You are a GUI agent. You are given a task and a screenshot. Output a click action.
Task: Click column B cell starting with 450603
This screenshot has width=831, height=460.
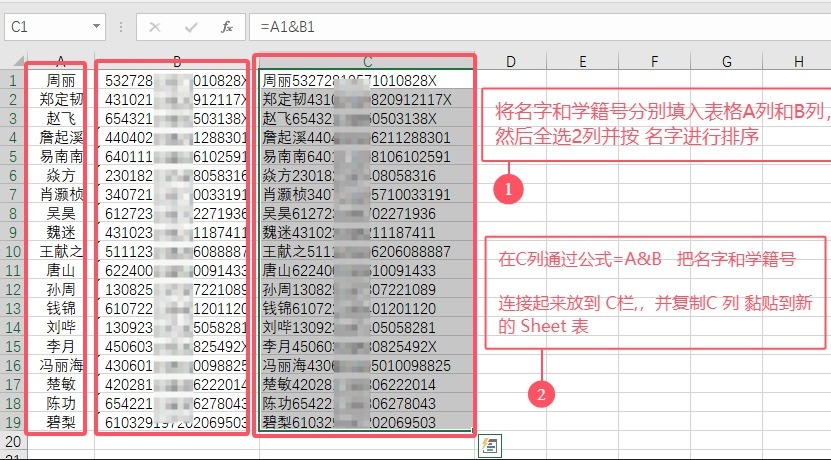176,347
